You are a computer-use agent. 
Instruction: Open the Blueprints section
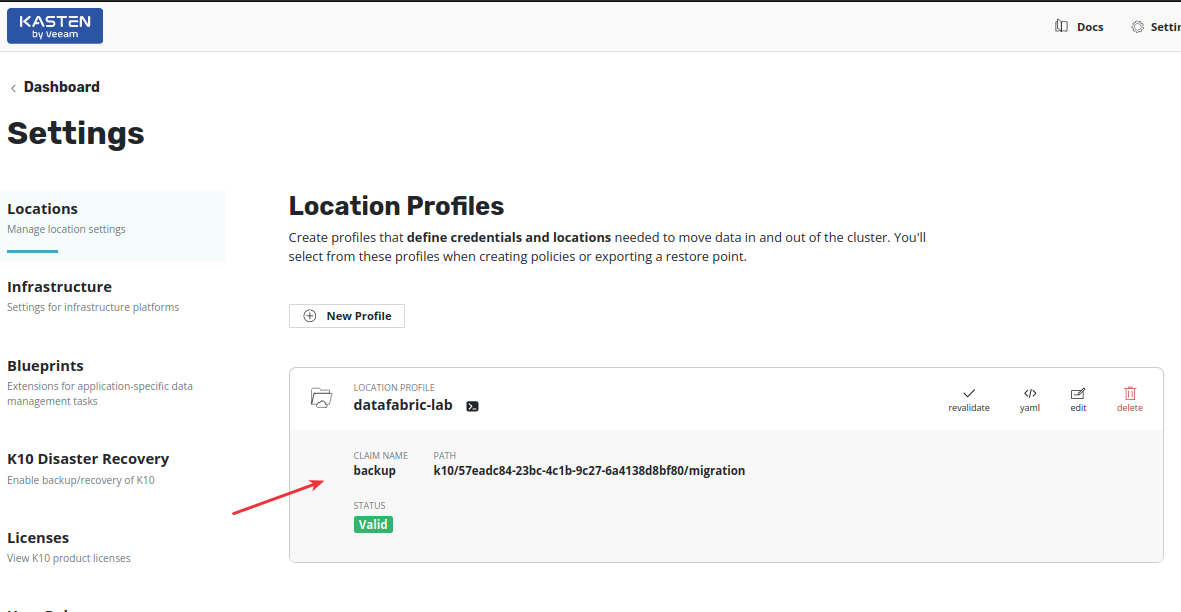tap(45, 366)
